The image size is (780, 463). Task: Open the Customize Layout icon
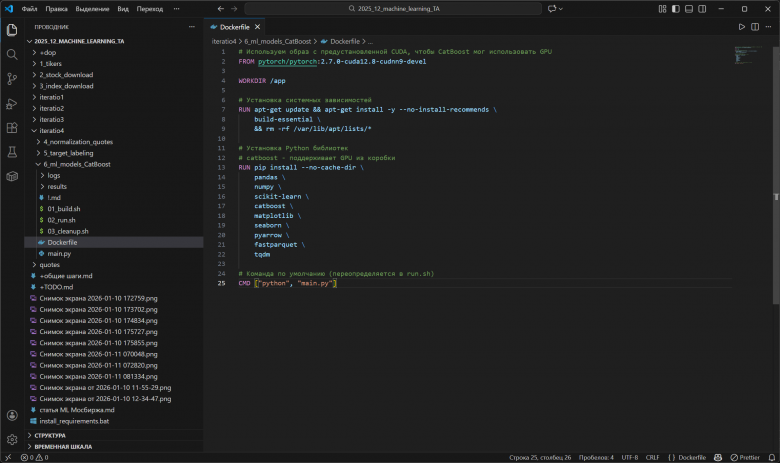[x=662, y=8]
